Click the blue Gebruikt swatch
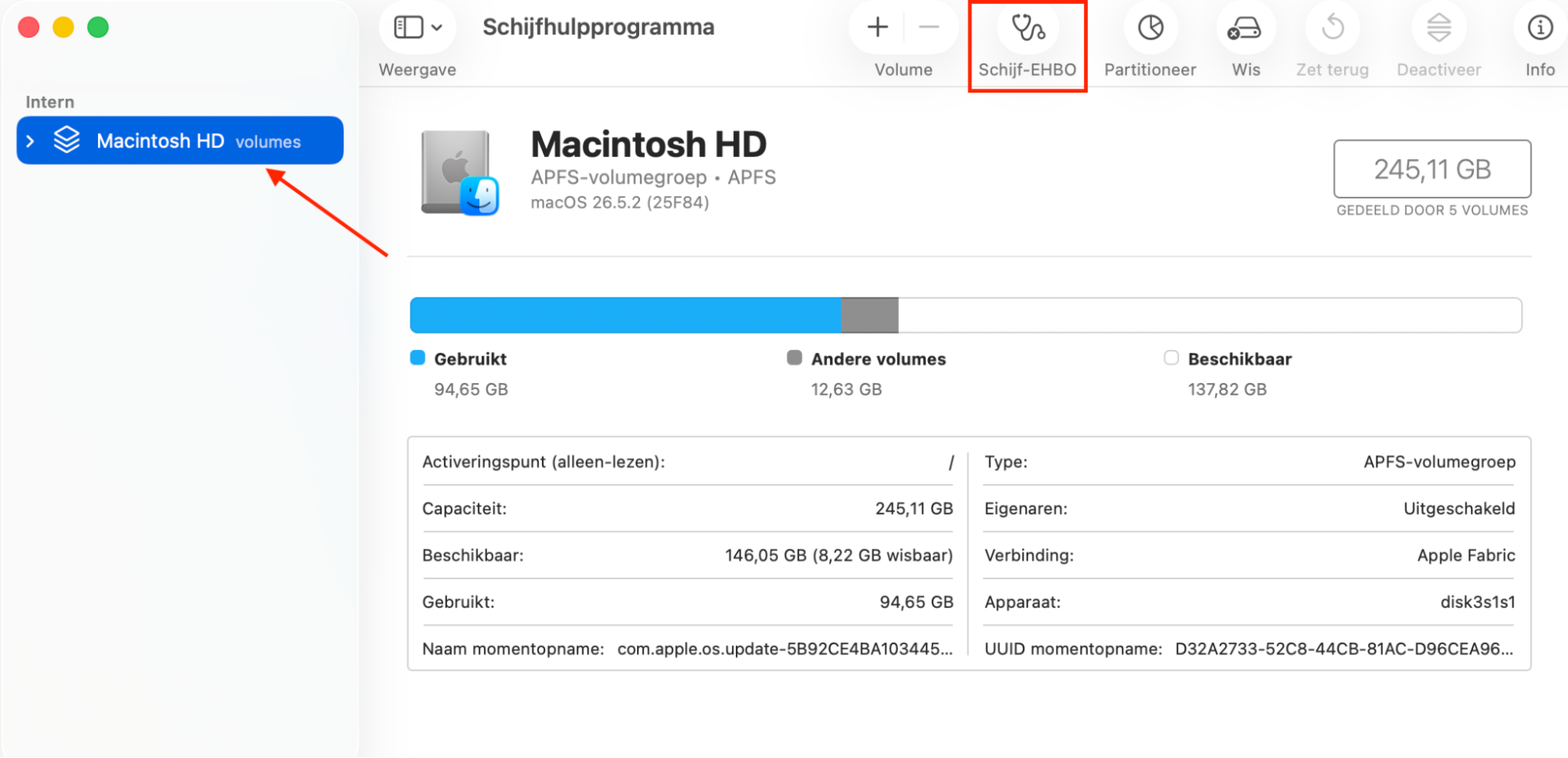1568x758 pixels. 417,358
